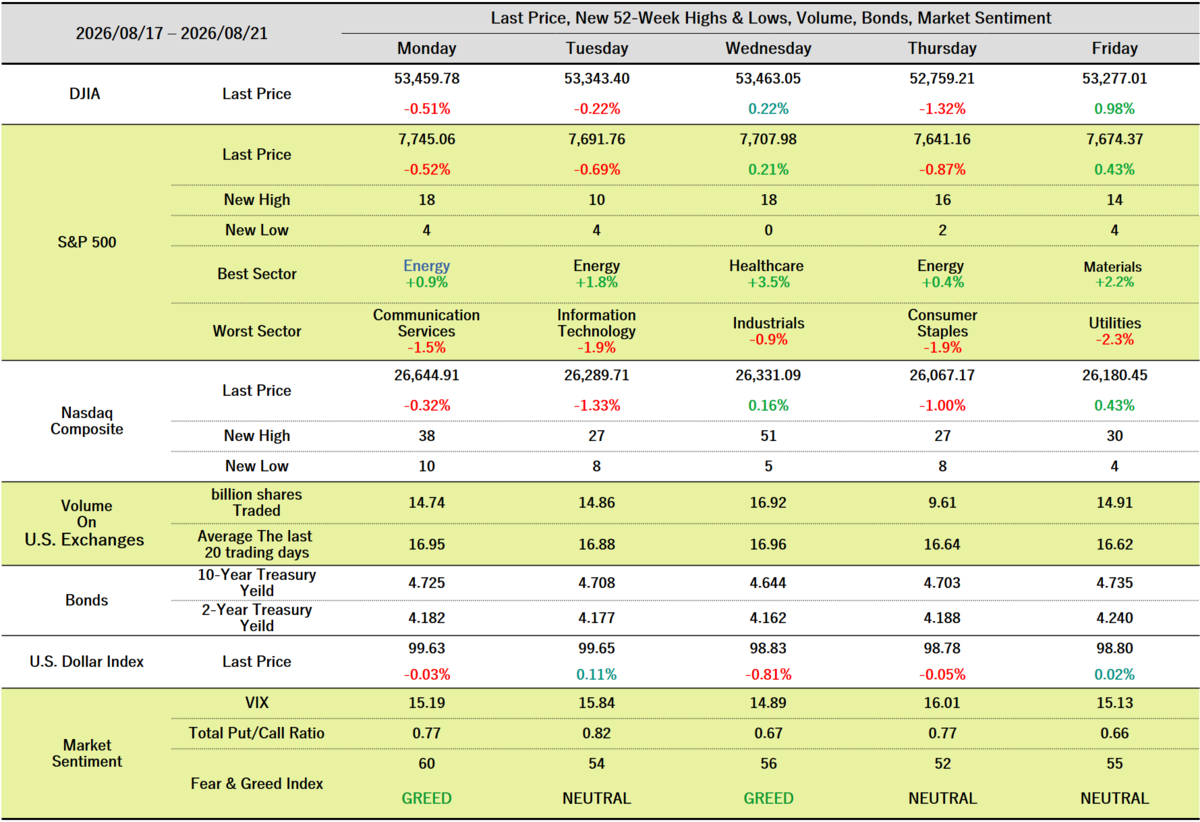Select DJIA Monday price 53,459.78
This screenshot has width=1200, height=822.
click(427, 77)
